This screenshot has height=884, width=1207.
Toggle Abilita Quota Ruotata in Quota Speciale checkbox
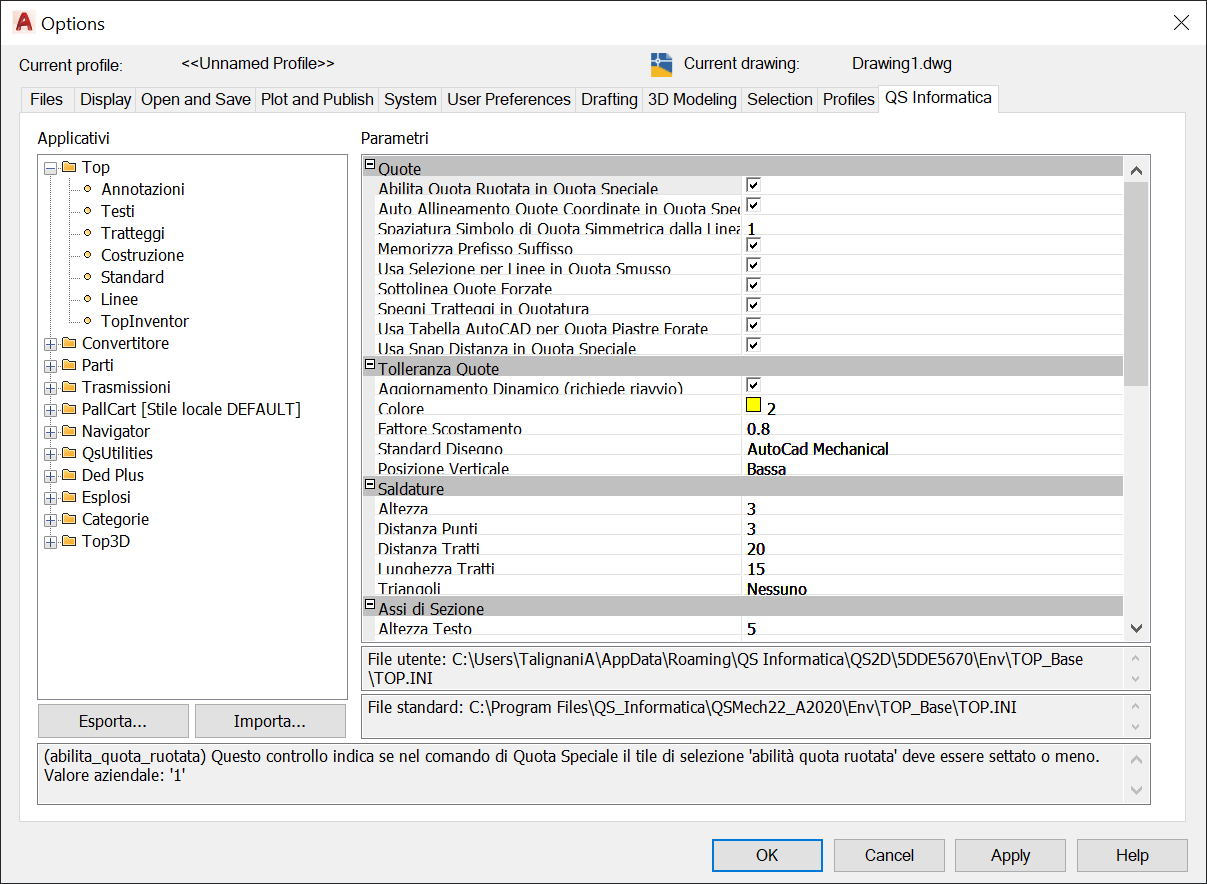(x=754, y=185)
